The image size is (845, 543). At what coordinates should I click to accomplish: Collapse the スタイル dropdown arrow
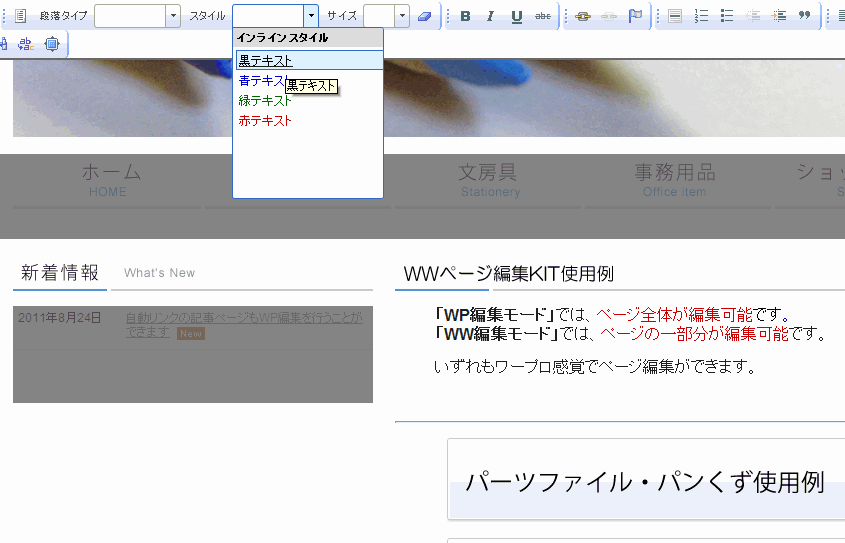click(311, 16)
